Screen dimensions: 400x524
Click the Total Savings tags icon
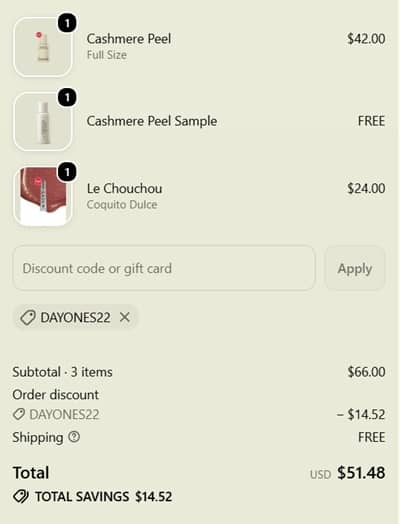[21, 496]
